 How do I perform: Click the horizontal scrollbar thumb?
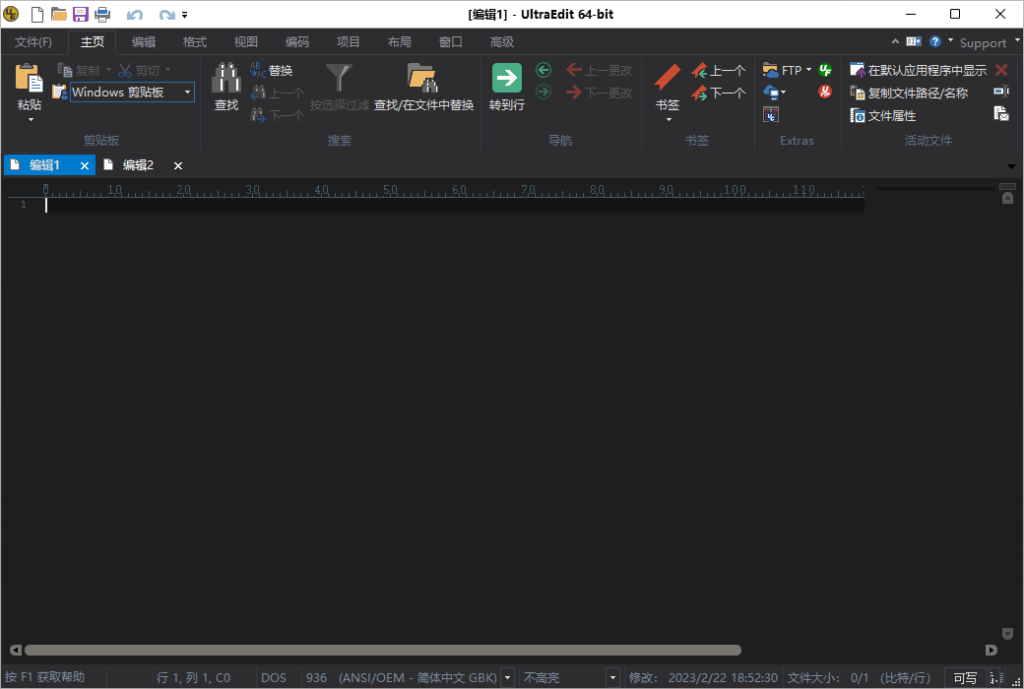[383, 650]
